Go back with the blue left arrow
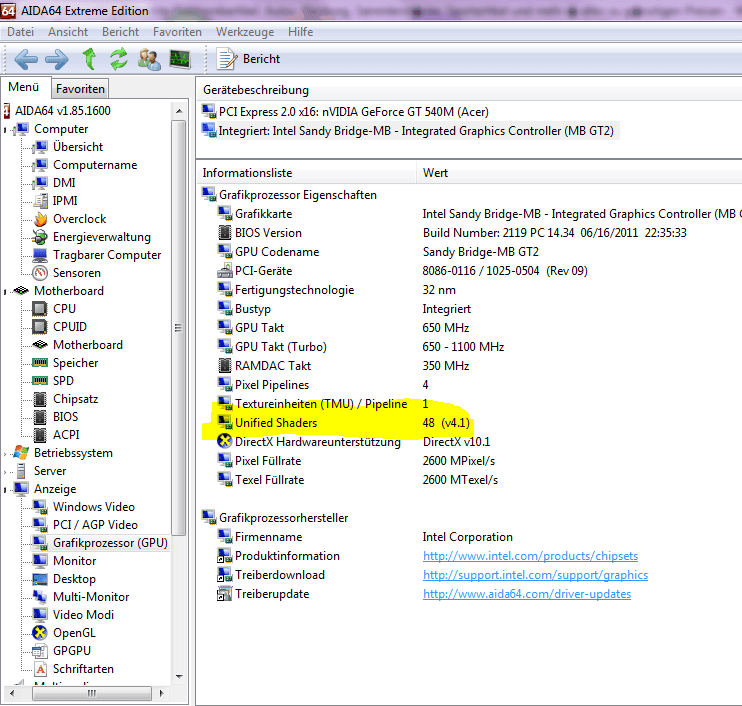 [x=26, y=59]
